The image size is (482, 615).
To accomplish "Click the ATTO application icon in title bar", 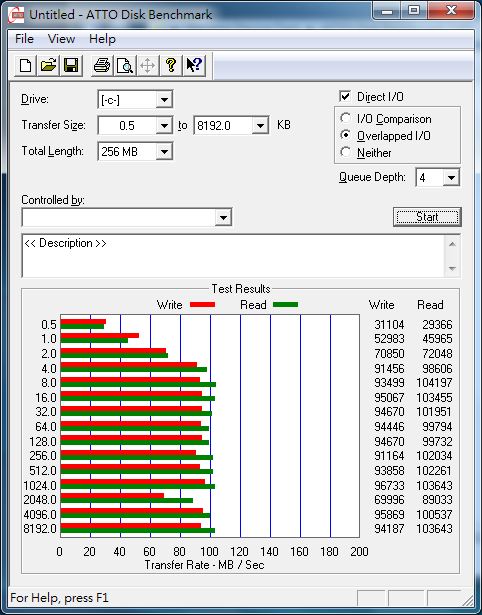I will 16,15.
